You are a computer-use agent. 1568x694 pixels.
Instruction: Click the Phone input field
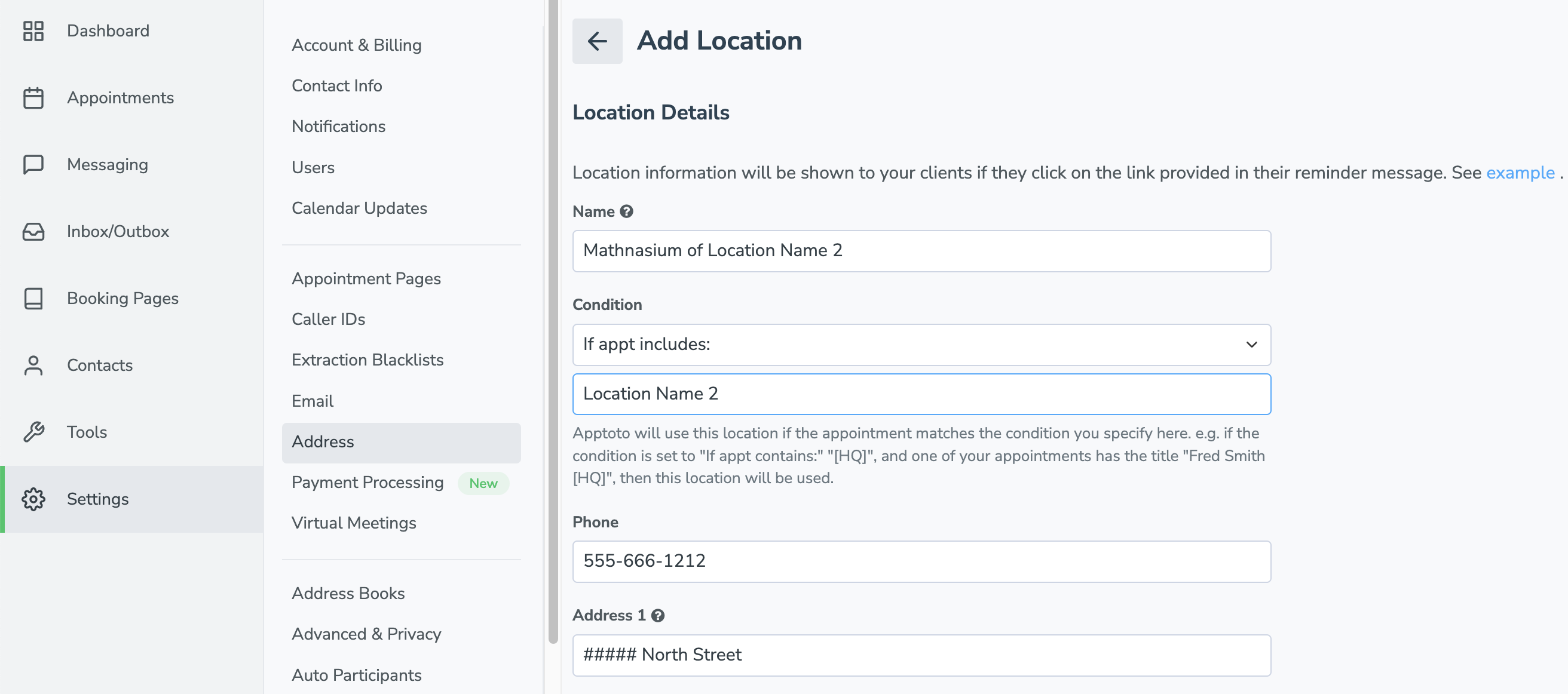(x=921, y=561)
